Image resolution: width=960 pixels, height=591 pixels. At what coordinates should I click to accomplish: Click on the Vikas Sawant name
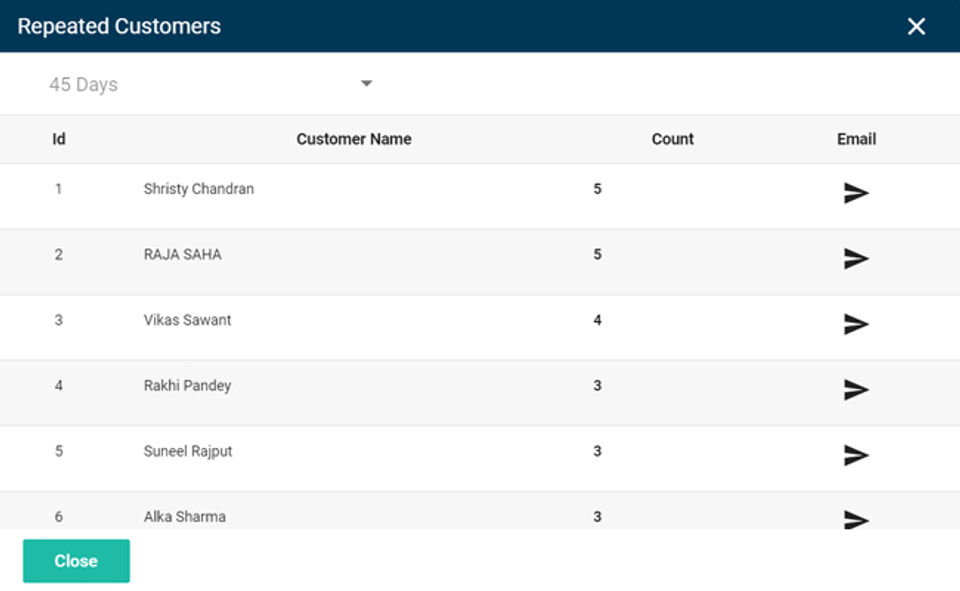(x=188, y=320)
